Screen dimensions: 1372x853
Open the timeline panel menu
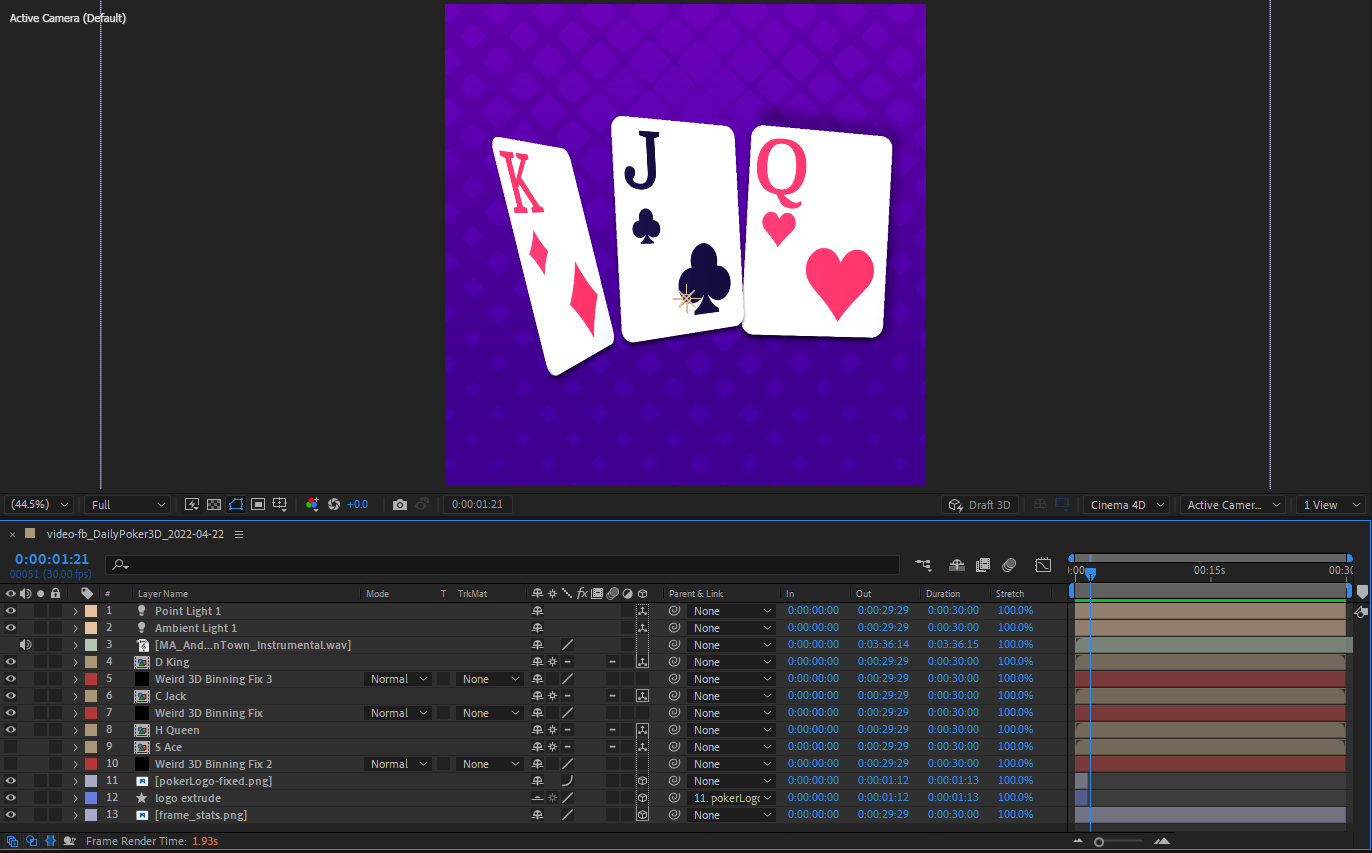click(x=238, y=533)
